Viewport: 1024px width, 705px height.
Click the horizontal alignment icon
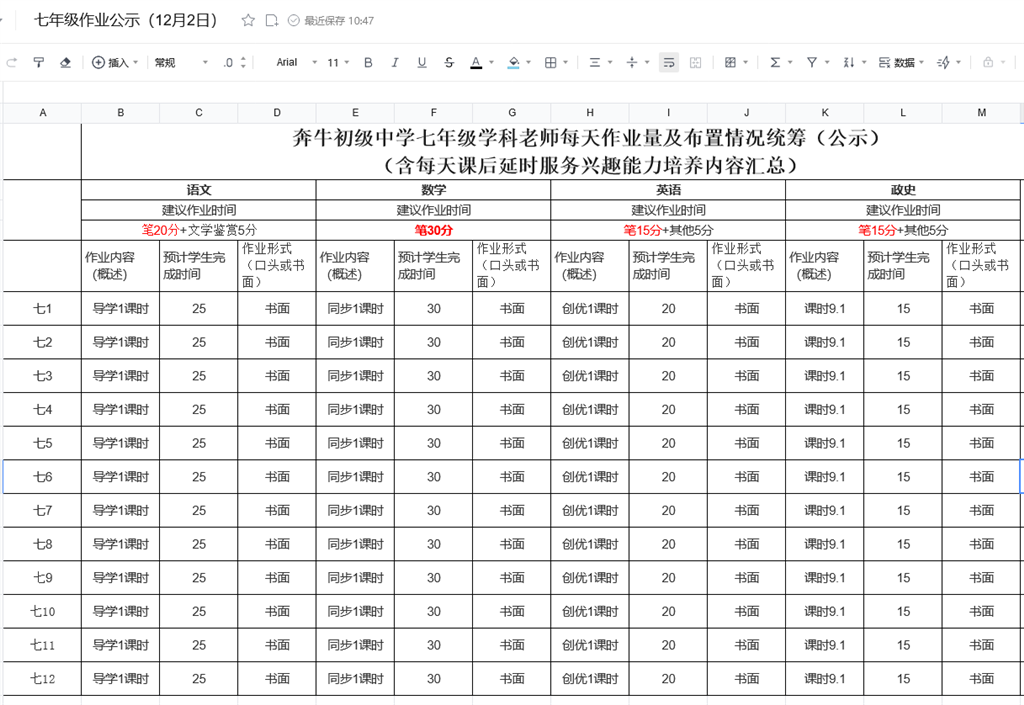point(595,63)
